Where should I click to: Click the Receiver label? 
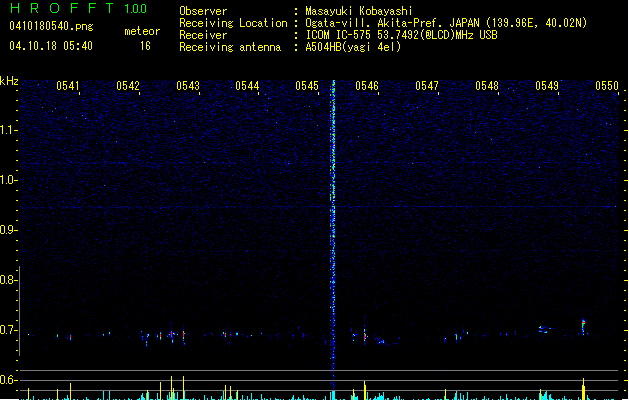coord(203,35)
